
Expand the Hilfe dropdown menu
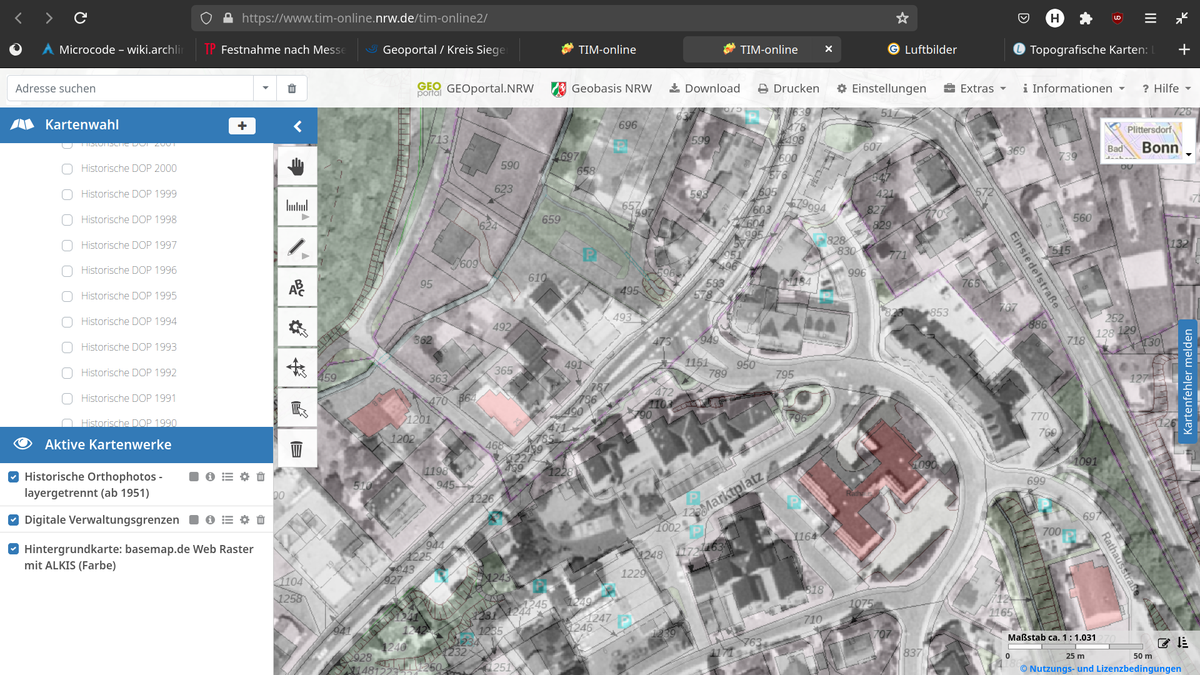click(x=1166, y=88)
